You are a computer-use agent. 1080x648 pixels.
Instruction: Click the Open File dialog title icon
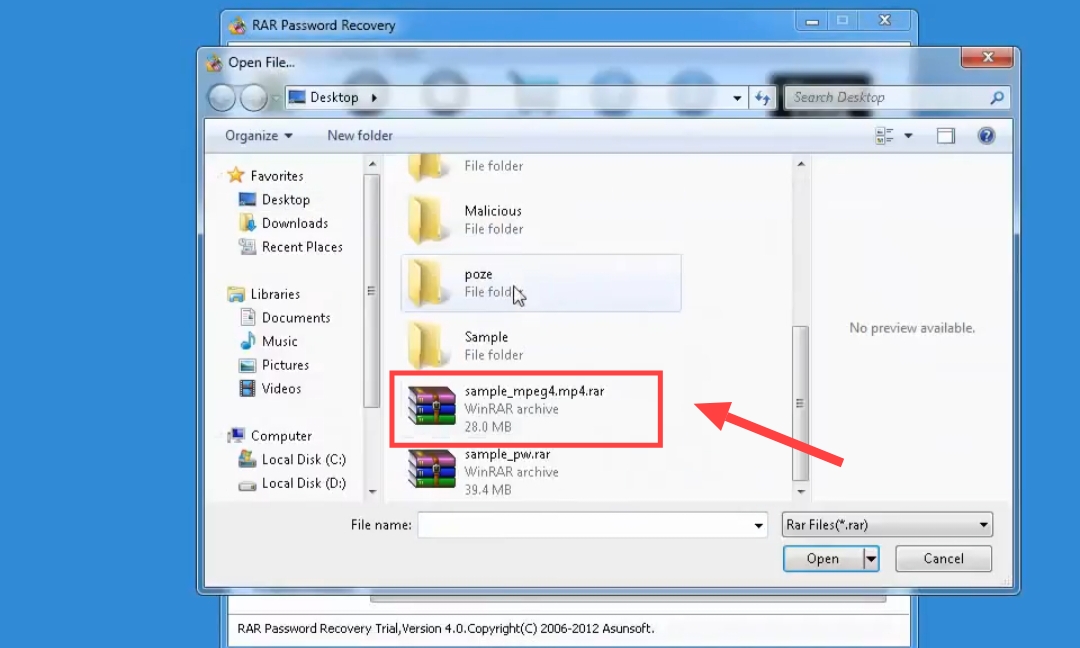tap(214, 62)
